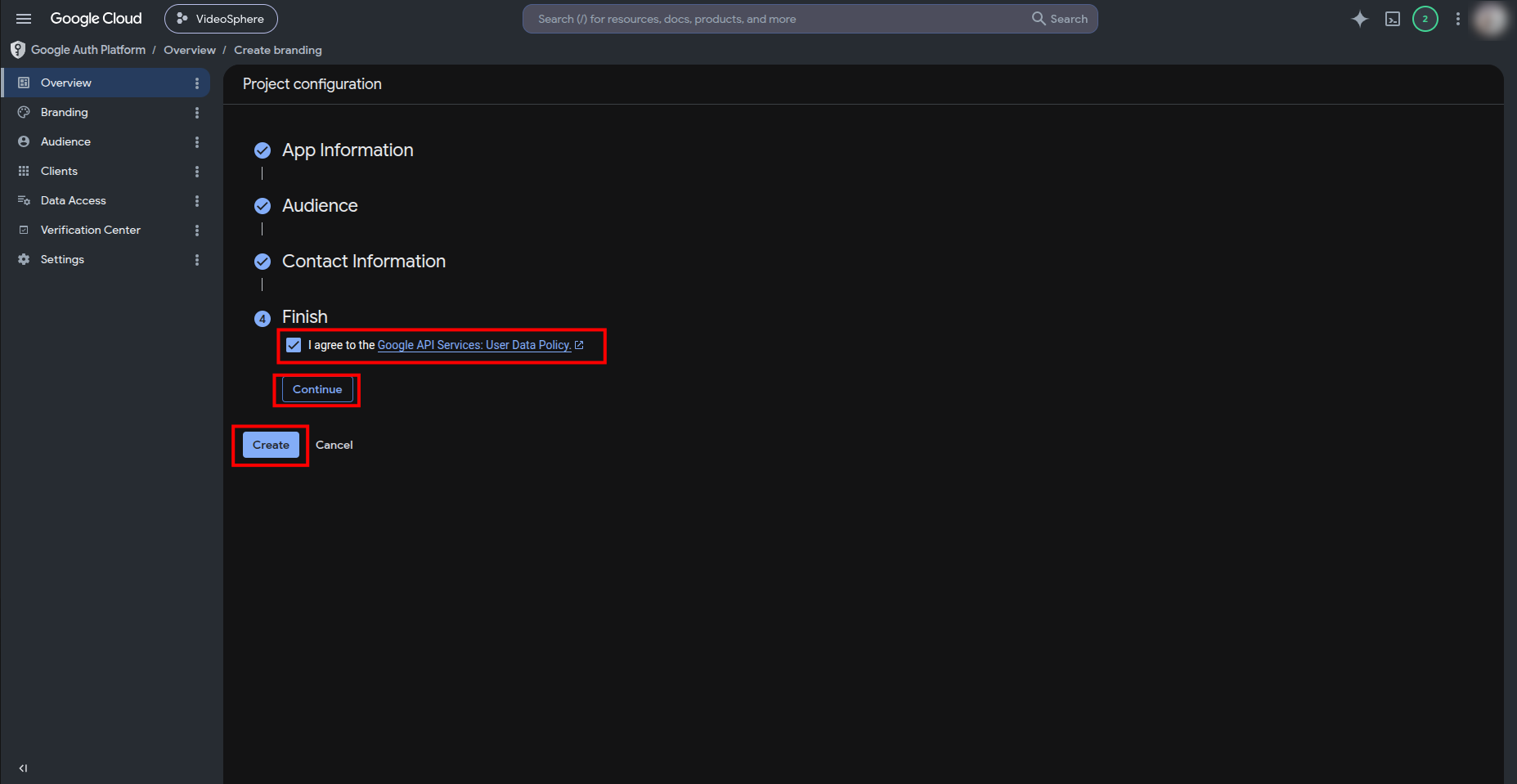This screenshot has height=784, width=1517.
Task: Open Branding item three-dot options
Action: pos(196,113)
